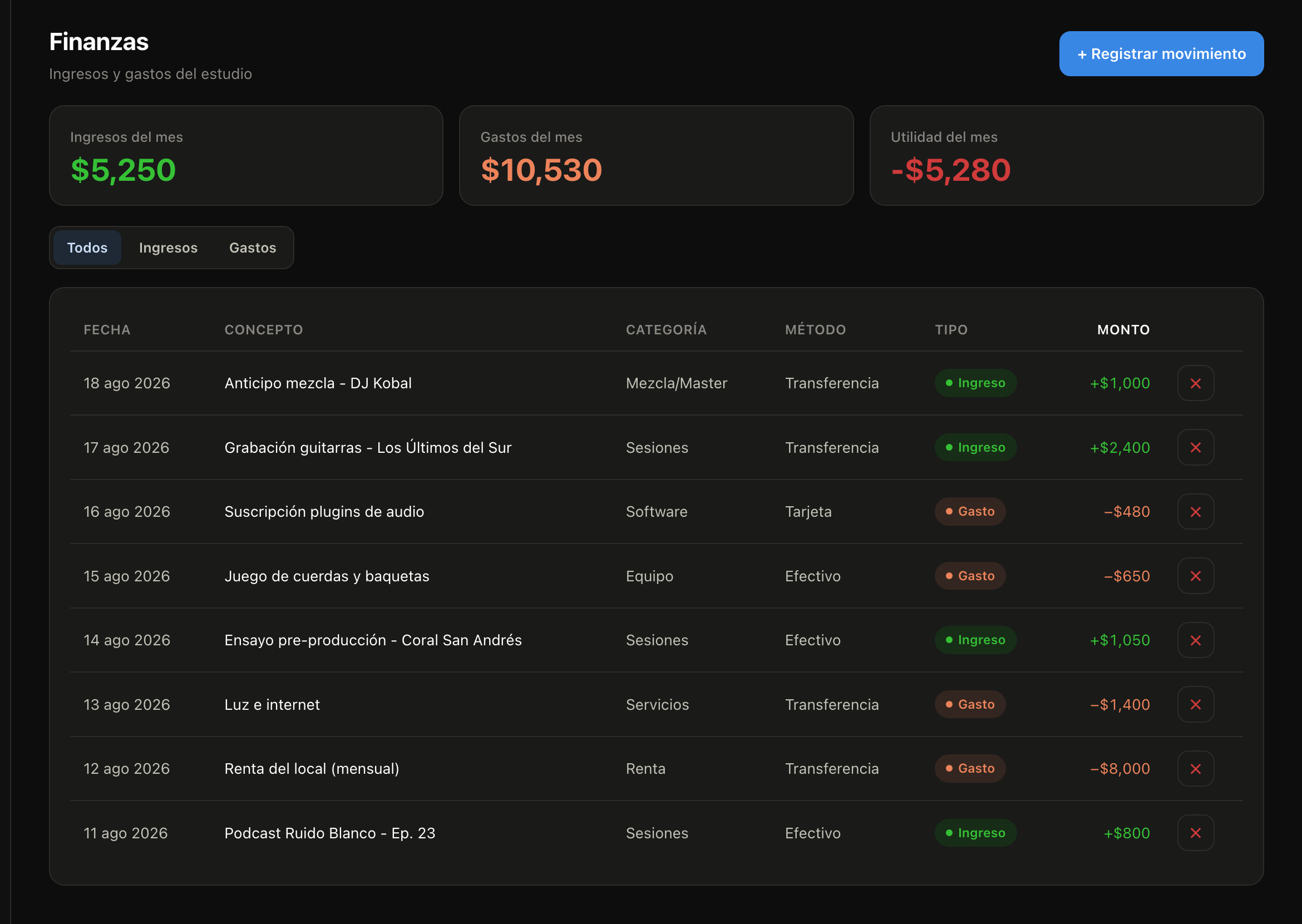
Task: Click the Gasto badge on the Software row
Action: pos(970,511)
